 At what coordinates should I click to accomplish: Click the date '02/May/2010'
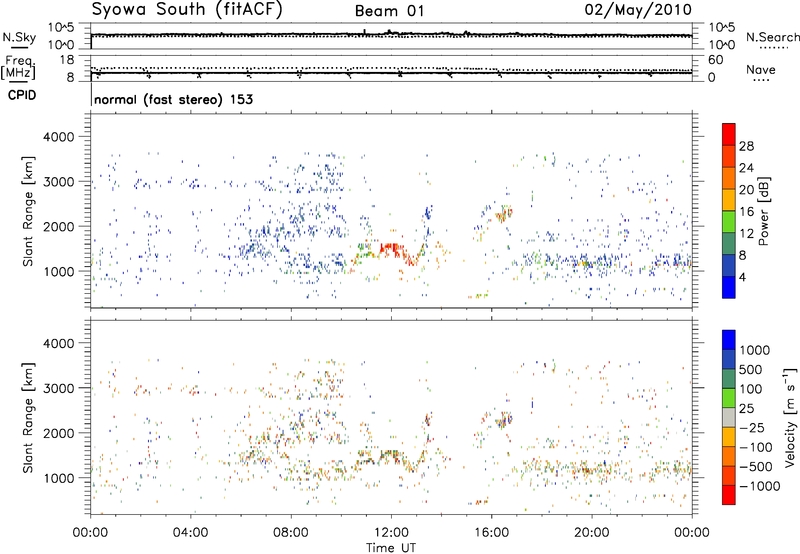(x=638, y=10)
